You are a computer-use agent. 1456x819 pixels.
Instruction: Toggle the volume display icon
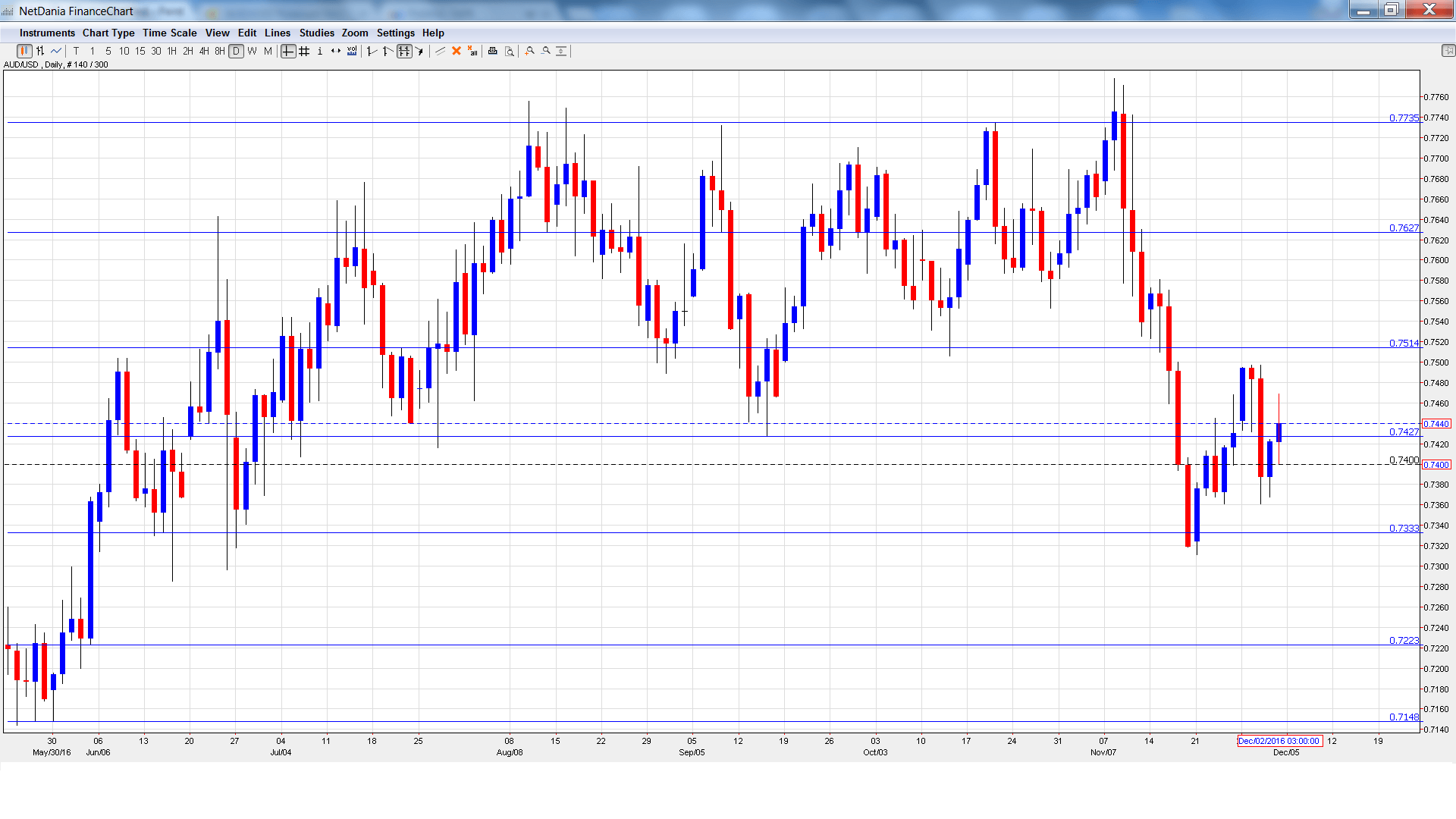[352, 51]
